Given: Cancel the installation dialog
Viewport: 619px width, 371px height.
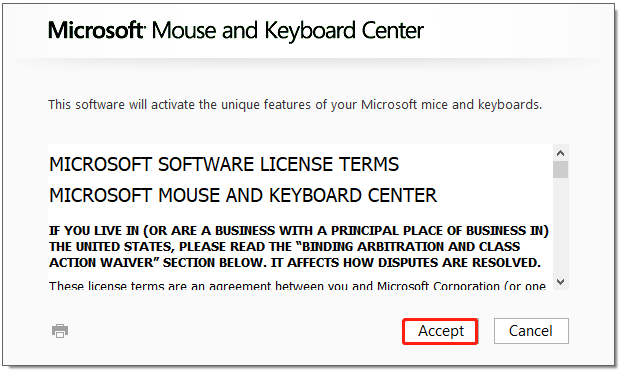Looking at the screenshot, I should pyautogui.click(x=531, y=331).
